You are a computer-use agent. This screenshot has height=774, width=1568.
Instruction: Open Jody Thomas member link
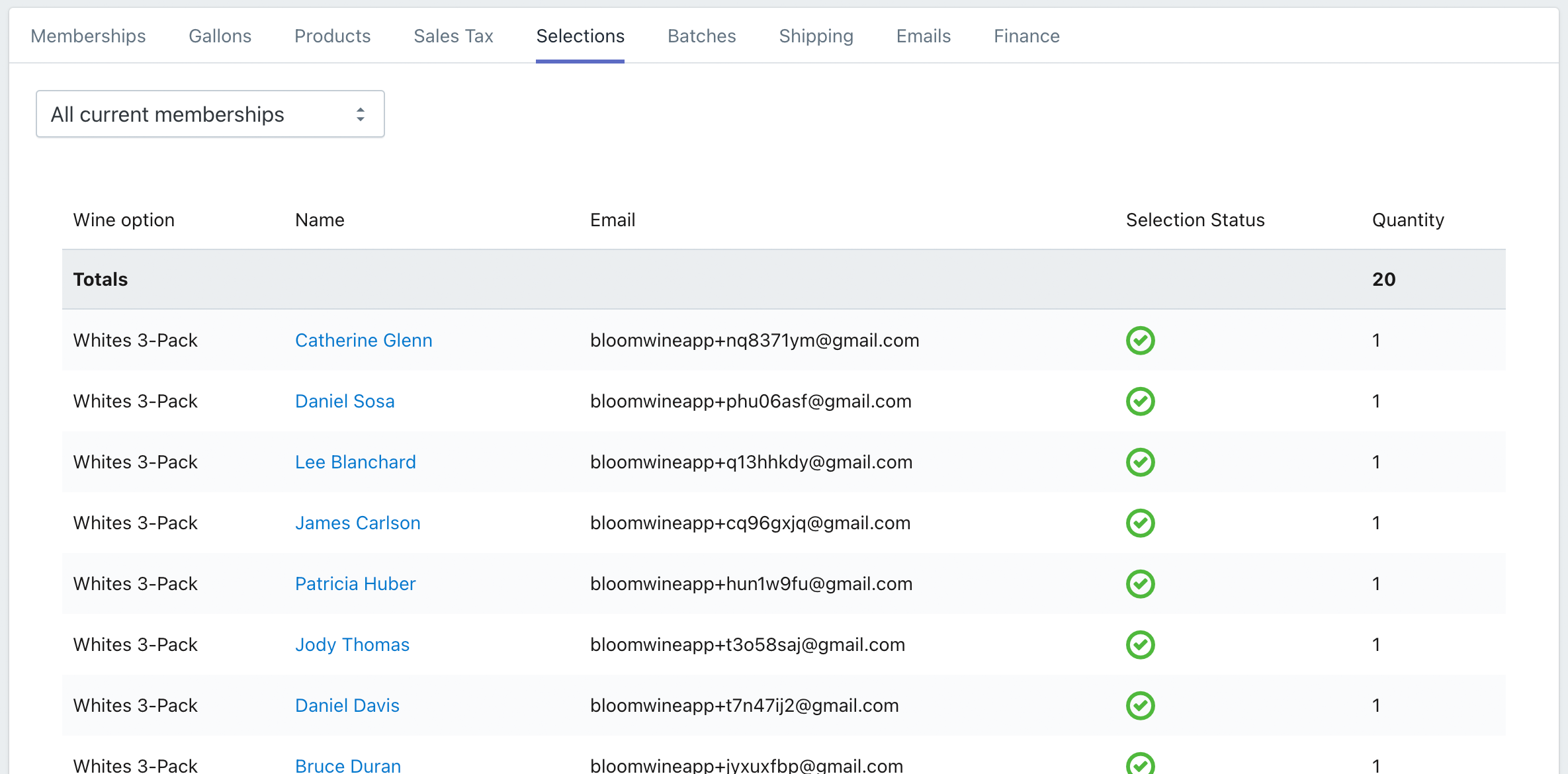(x=352, y=645)
